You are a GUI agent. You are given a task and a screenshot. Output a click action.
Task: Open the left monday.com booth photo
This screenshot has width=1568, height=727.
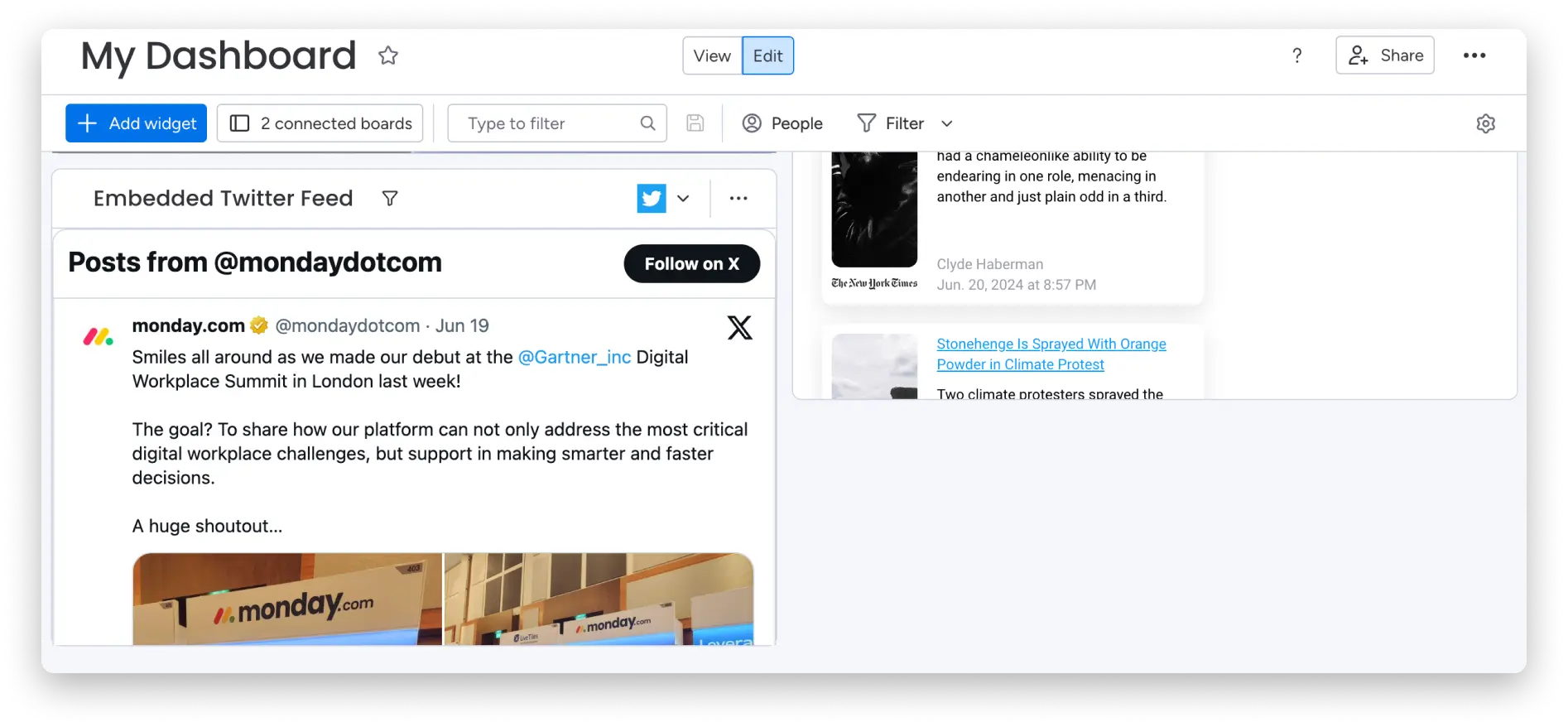click(287, 599)
